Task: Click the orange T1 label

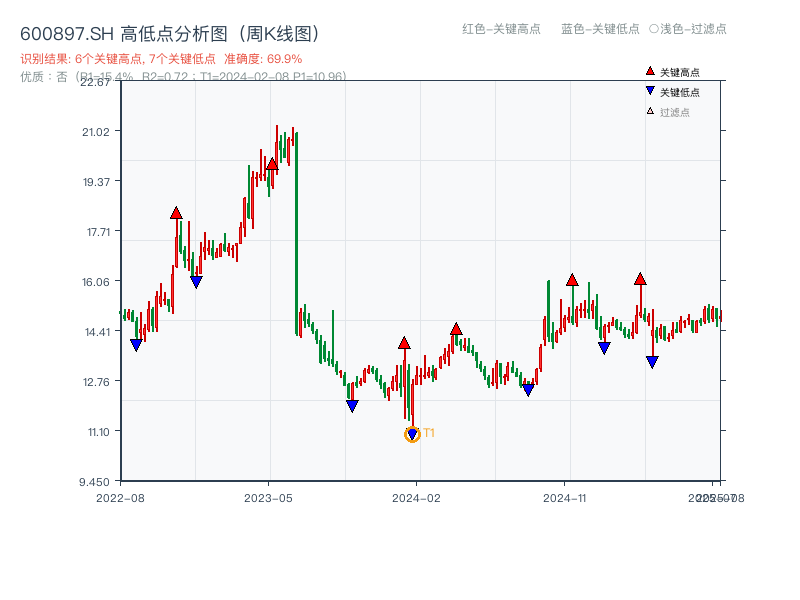Action: [x=429, y=433]
